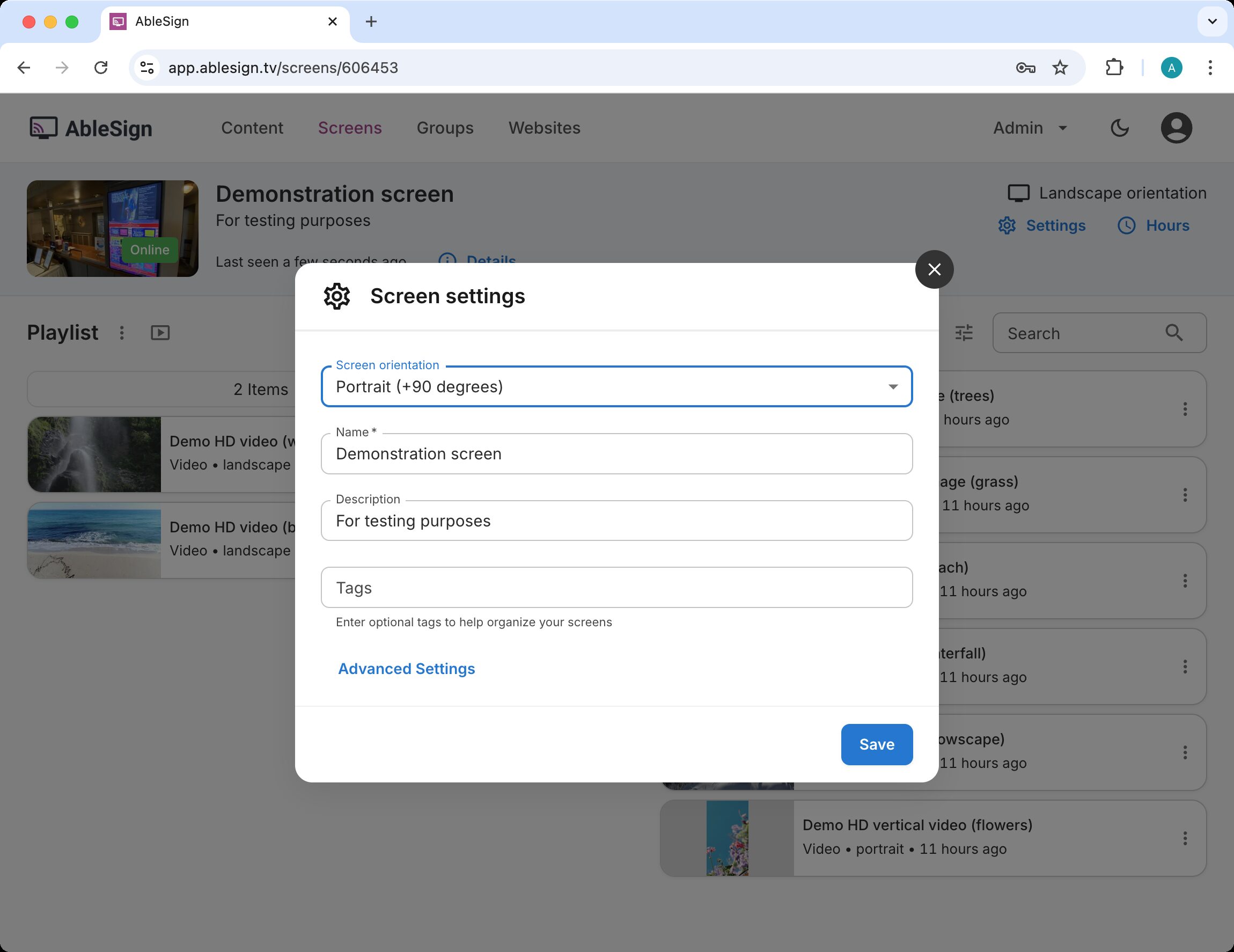Image resolution: width=1234 pixels, height=952 pixels.
Task: Click the Hours clock icon
Action: coord(1126,225)
